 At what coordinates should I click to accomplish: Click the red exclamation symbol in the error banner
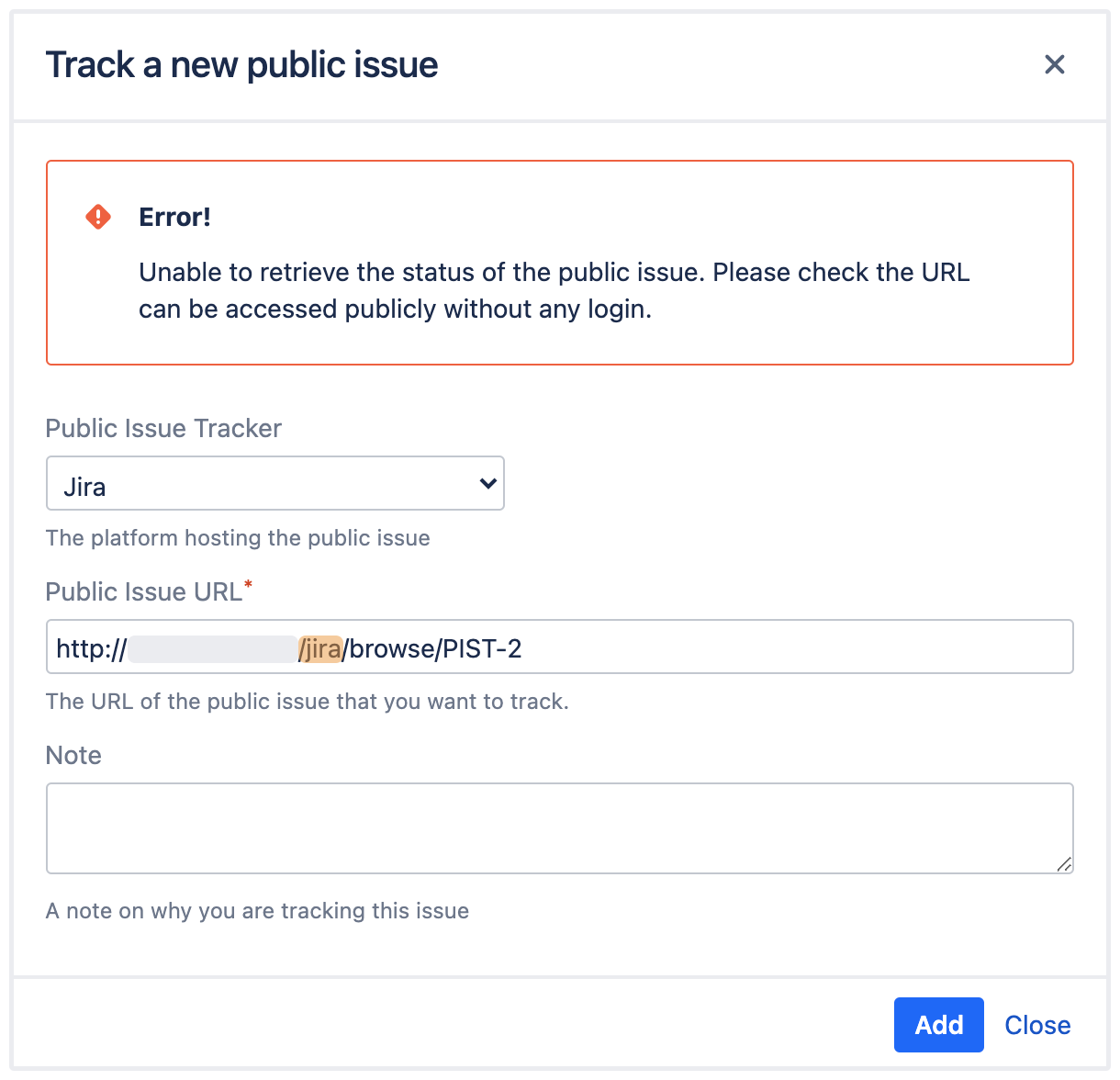(97, 216)
